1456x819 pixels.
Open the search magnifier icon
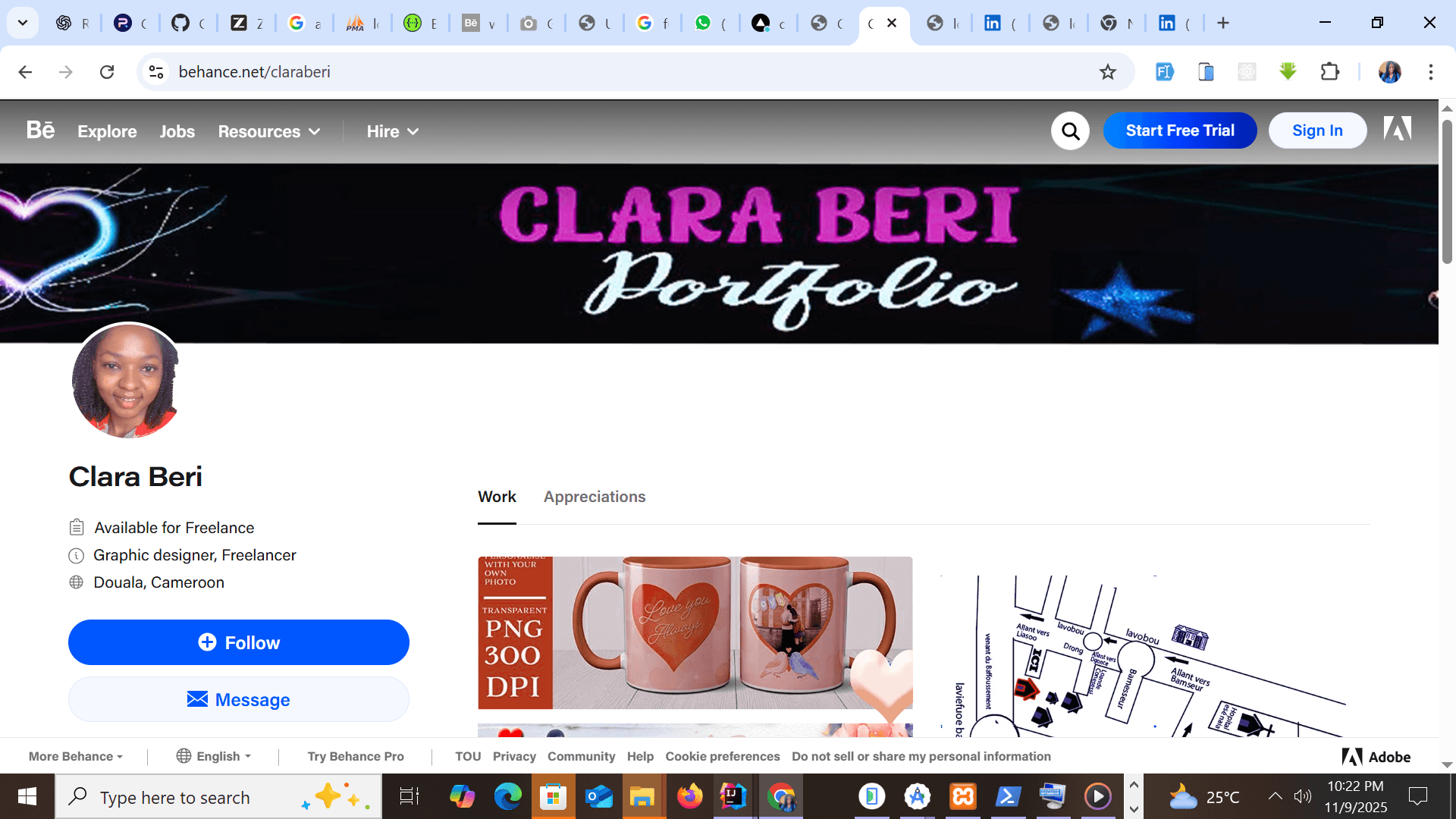point(1070,130)
